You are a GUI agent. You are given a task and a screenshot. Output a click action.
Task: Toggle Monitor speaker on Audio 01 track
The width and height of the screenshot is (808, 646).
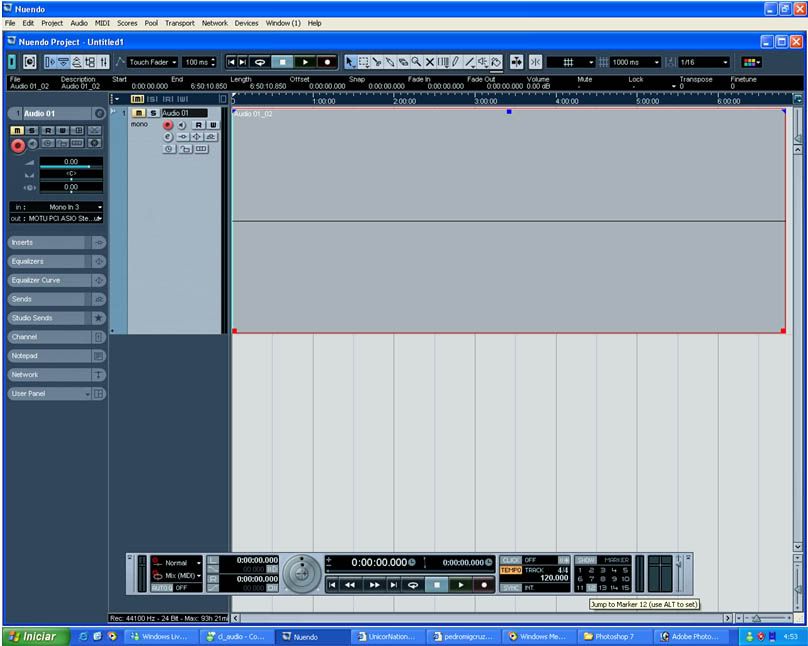coord(182,125)
